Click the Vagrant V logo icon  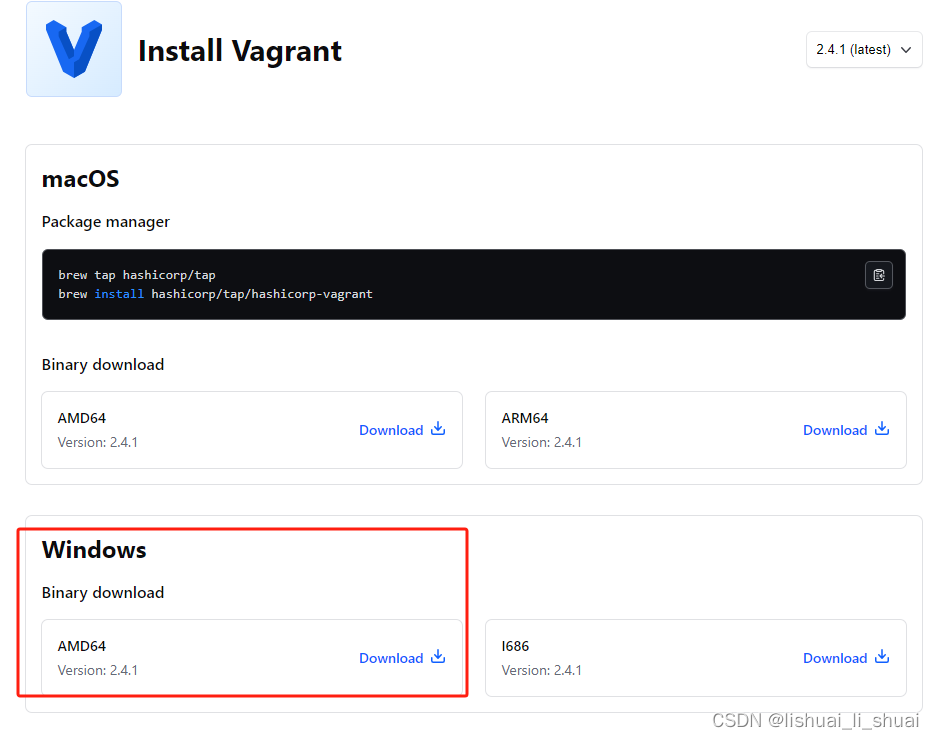click(73, 48)
